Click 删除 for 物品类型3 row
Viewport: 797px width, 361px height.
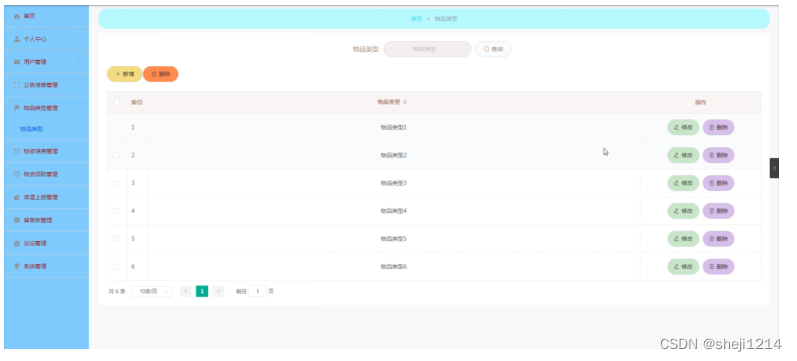click(x=719, y=183)
